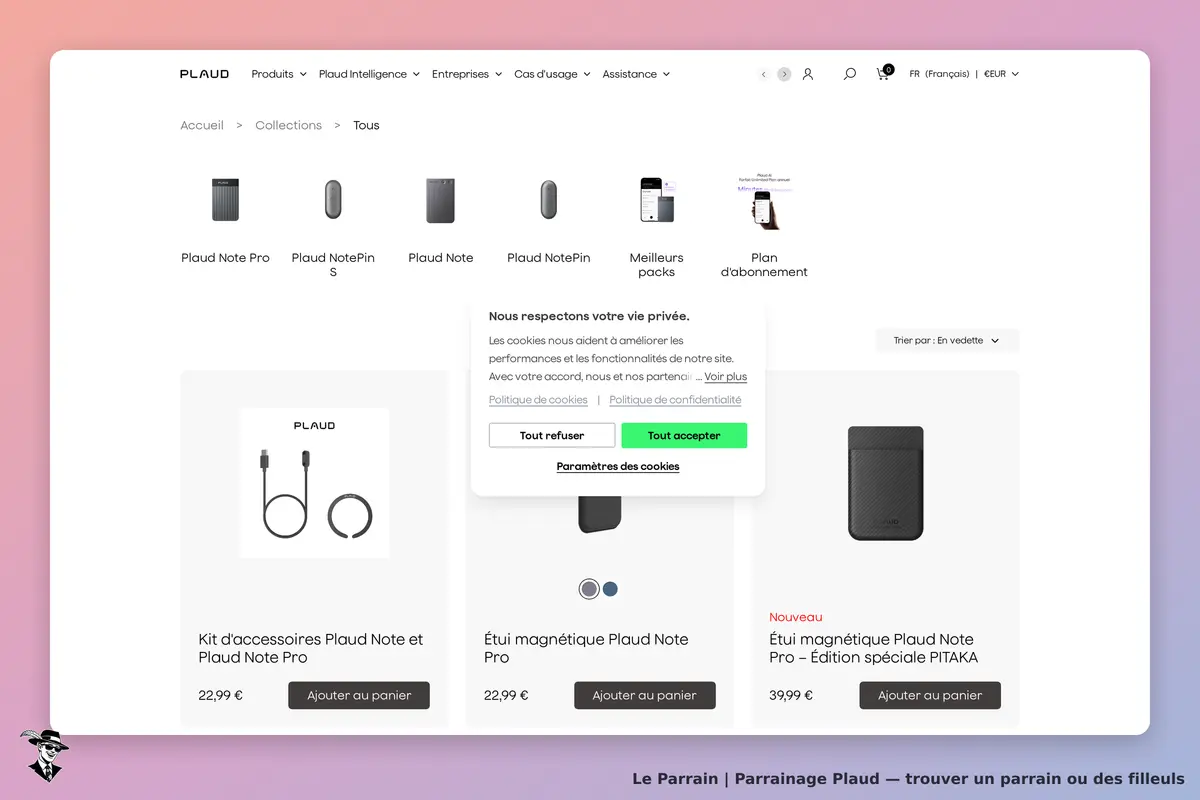Image resolution: width=1200 pixels, height=800 pixels.
Task: Open Paramètres des cookies link
Action: (618, 467)
